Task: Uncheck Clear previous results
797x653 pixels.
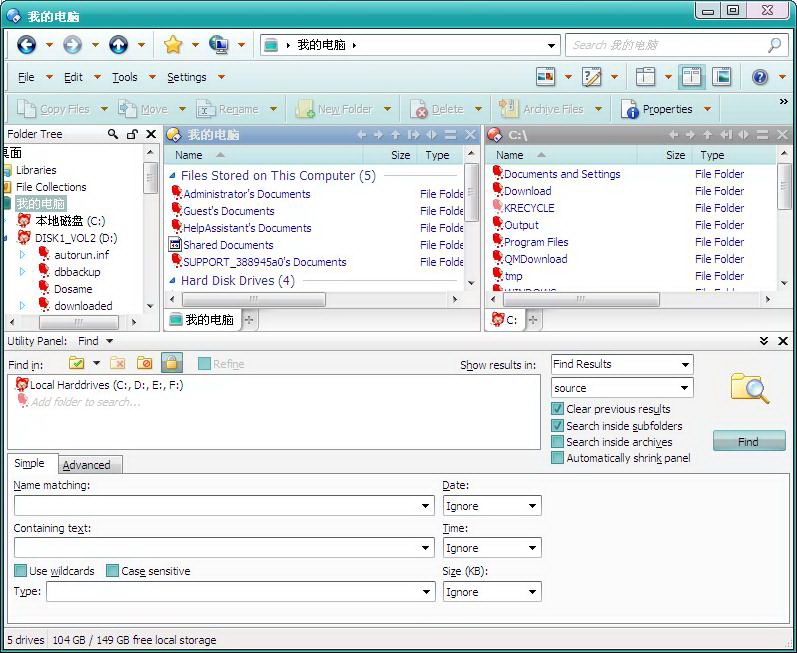Action: pos(558,409)
